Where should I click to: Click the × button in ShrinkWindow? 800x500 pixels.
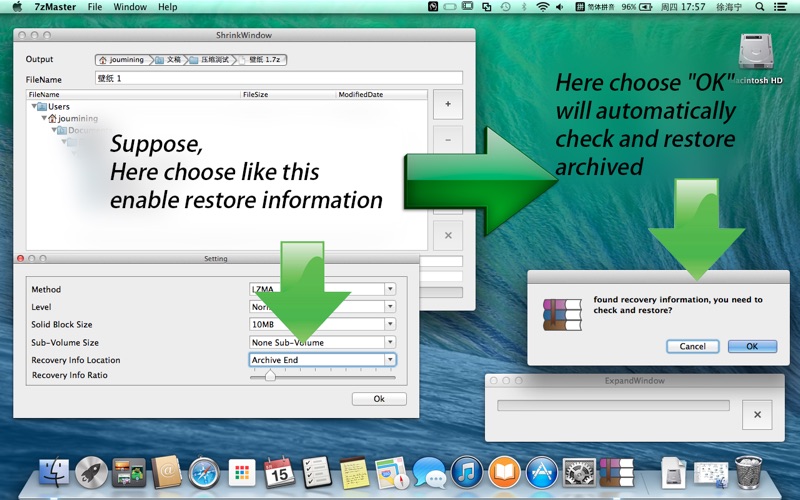pyautogui.click(x=448, y=235)
